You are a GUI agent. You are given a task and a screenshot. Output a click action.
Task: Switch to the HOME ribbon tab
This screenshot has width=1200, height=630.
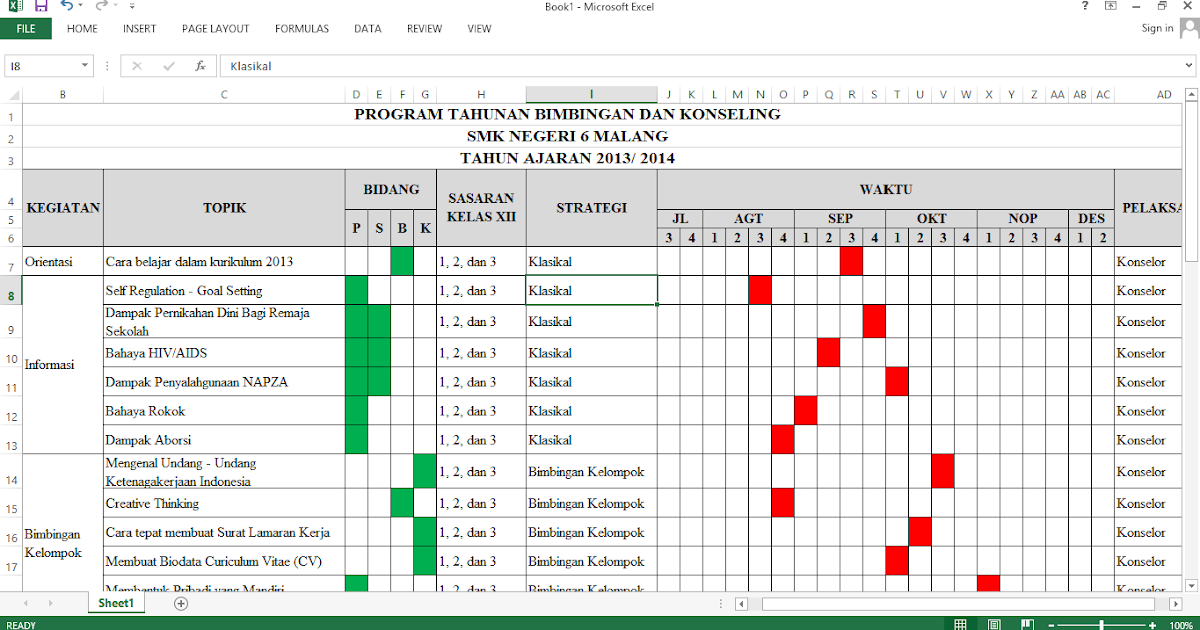(x=82, y=29)
